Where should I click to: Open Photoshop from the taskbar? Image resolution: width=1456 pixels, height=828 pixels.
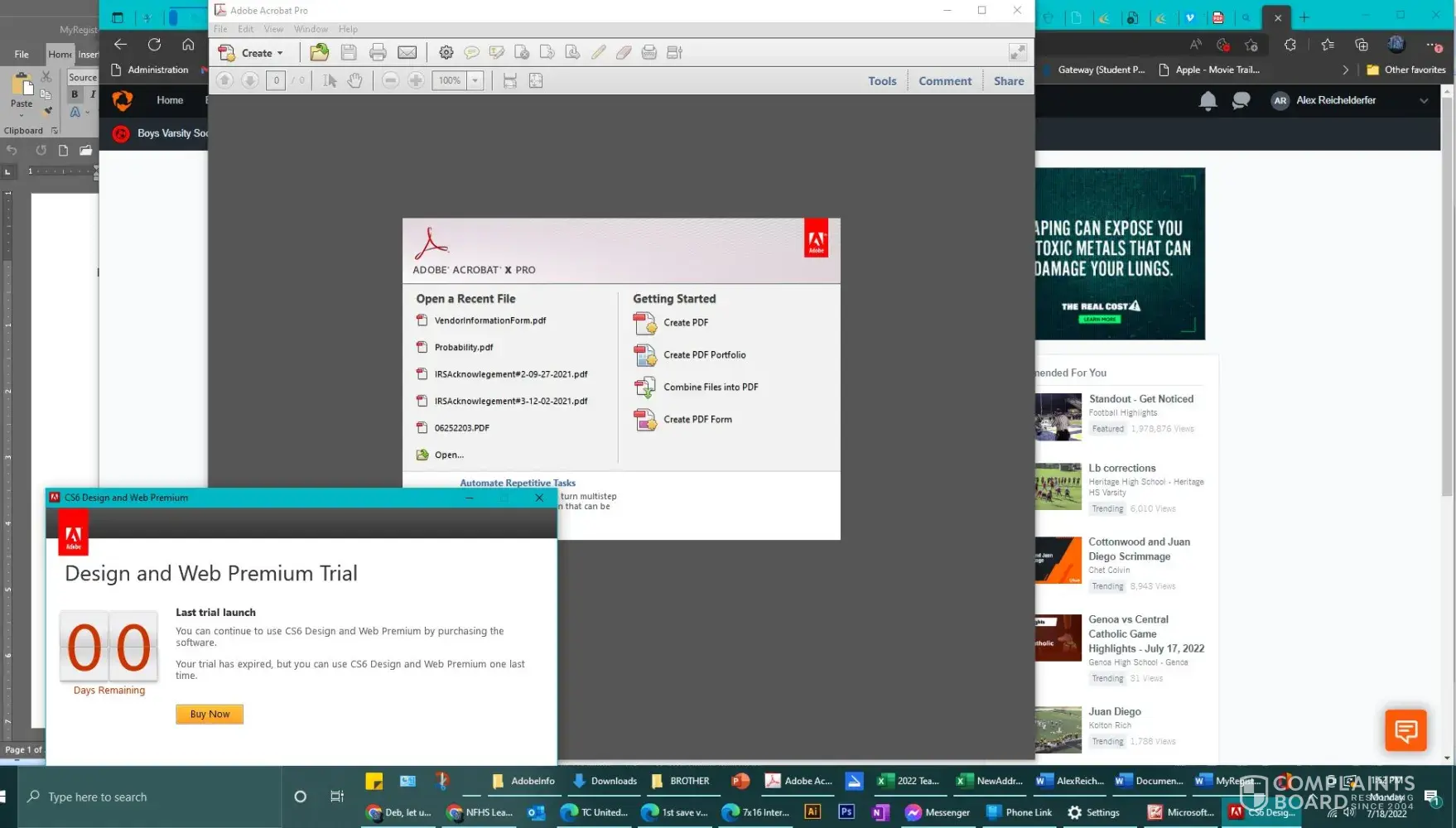pos(846,811)
